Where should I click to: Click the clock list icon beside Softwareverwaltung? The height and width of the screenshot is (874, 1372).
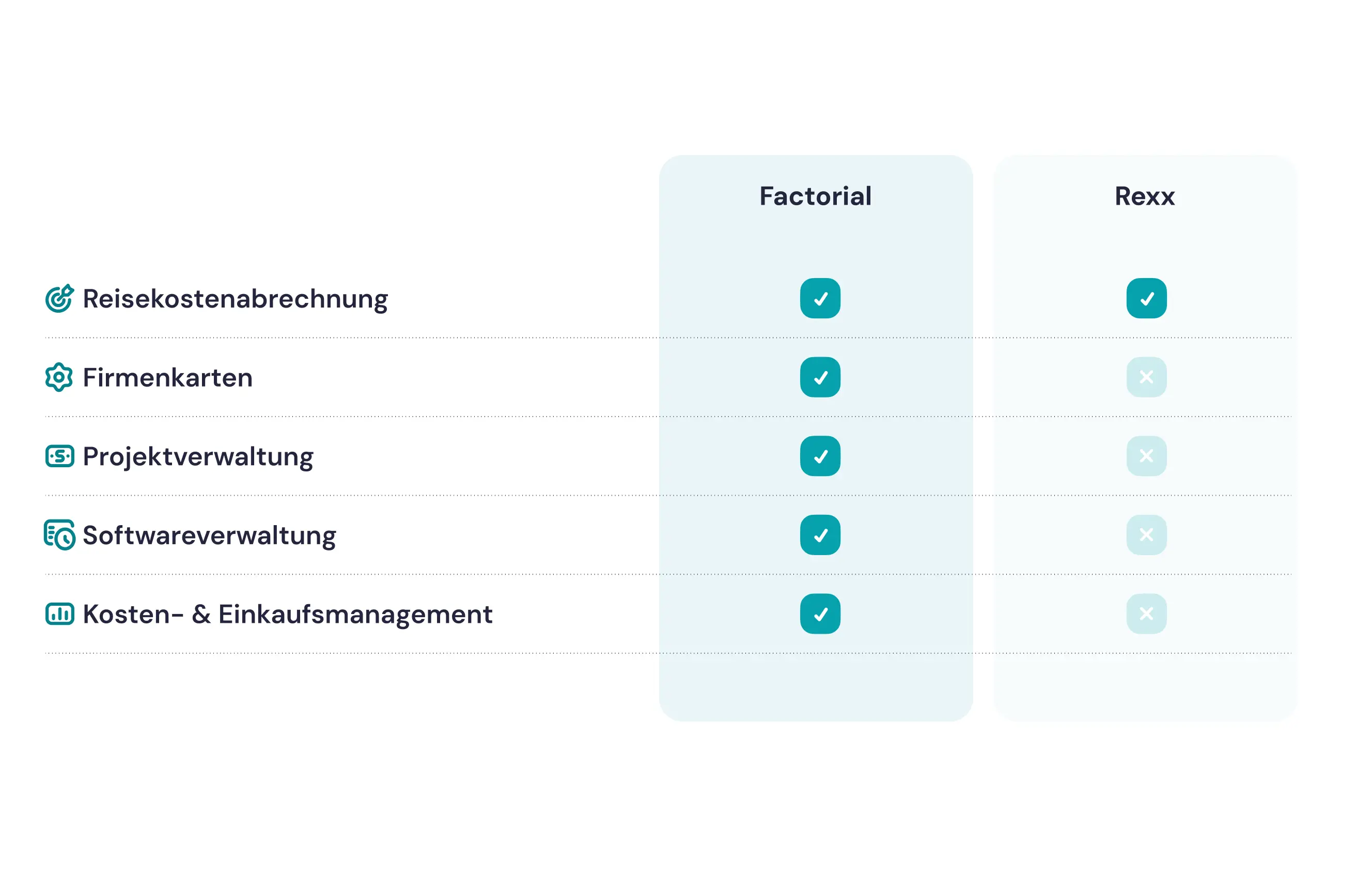[x=59, y=535]
